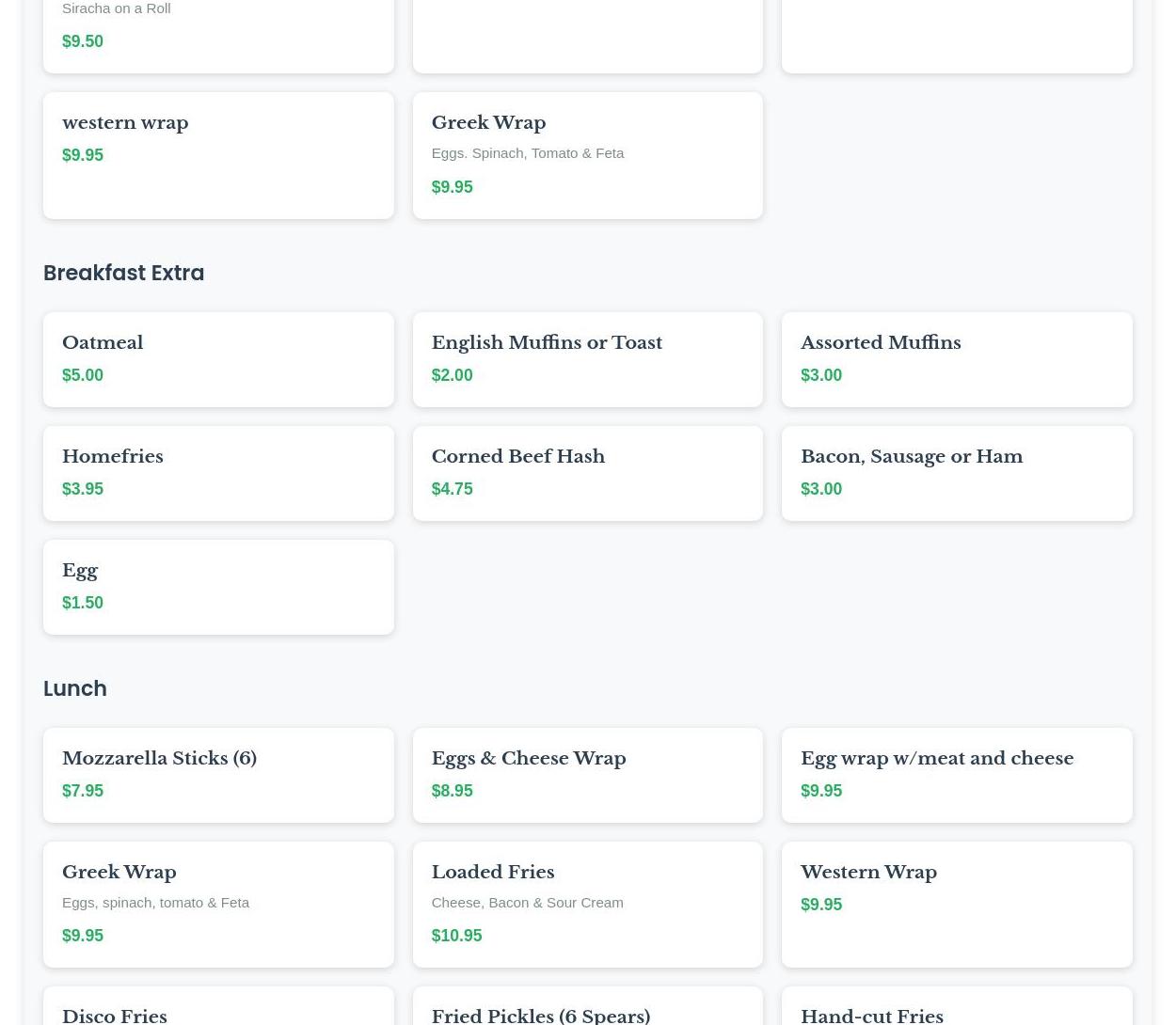Select the Hand-cut Fries item

957,1006
